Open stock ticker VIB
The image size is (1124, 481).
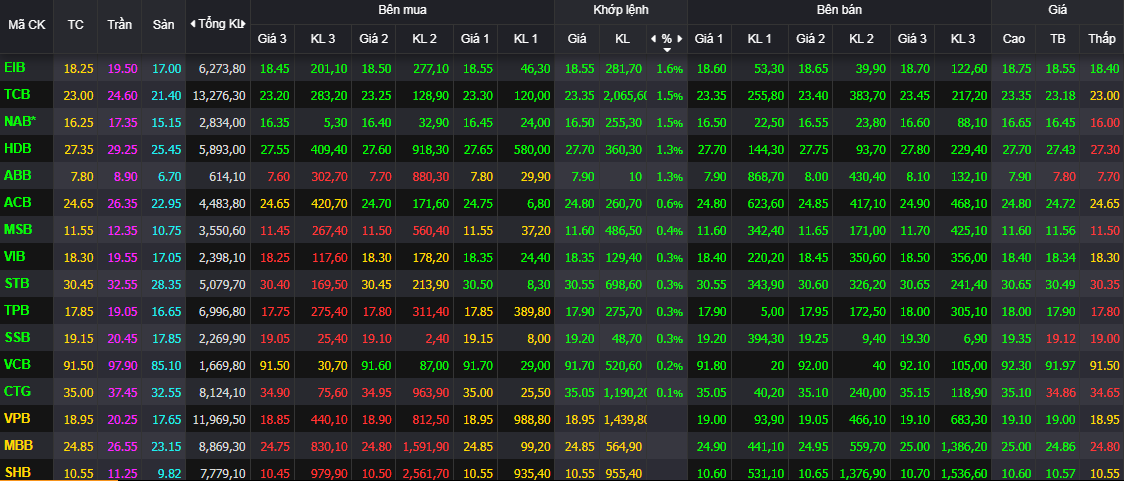click(x=15, y=256)
